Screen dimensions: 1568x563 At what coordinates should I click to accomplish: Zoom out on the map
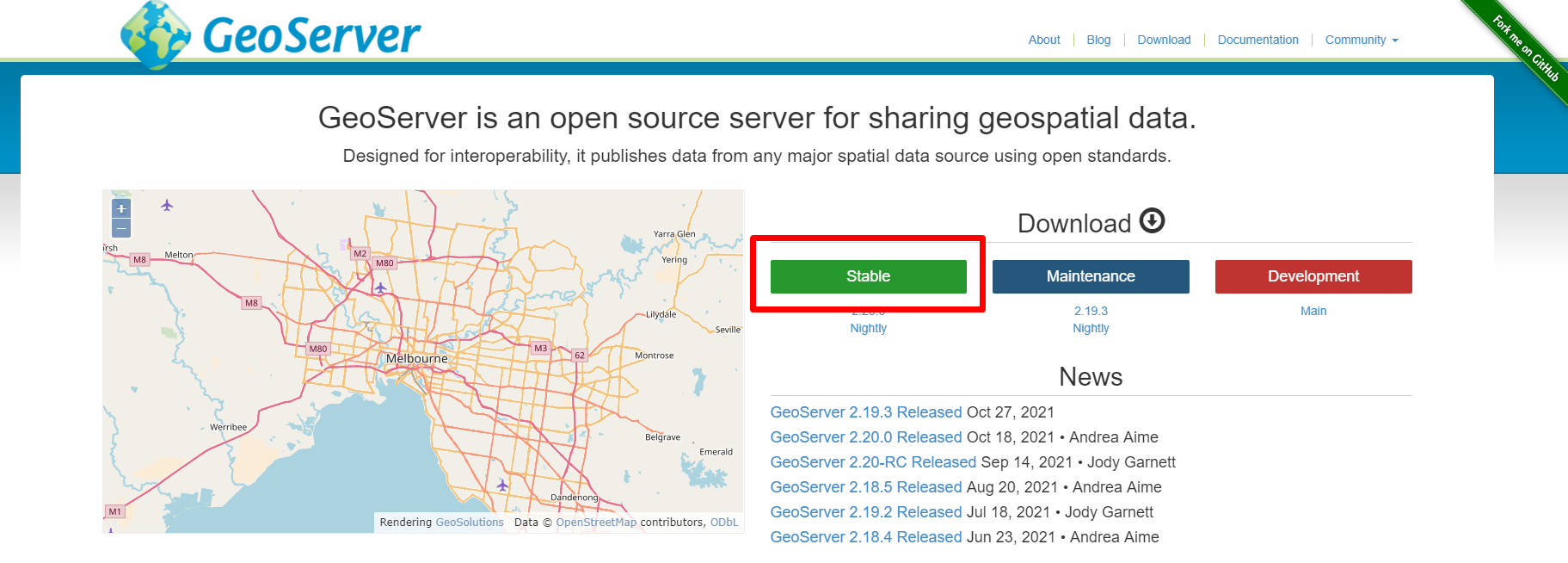(121, 228)
